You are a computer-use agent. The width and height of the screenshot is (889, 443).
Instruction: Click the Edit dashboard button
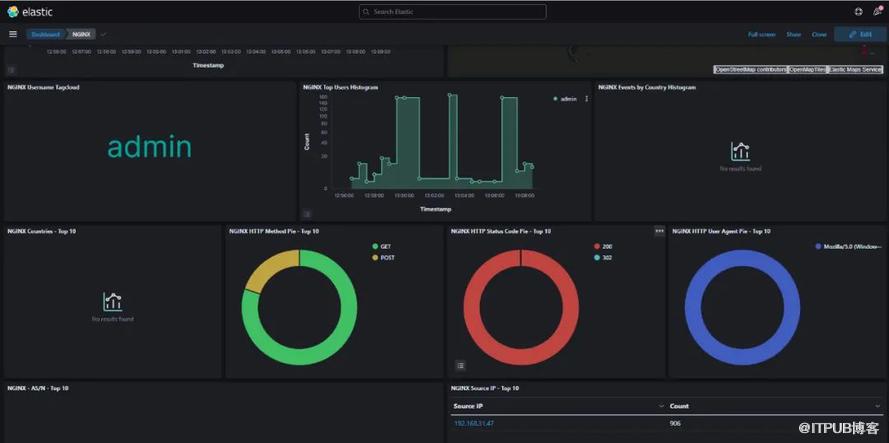[860, 34]
